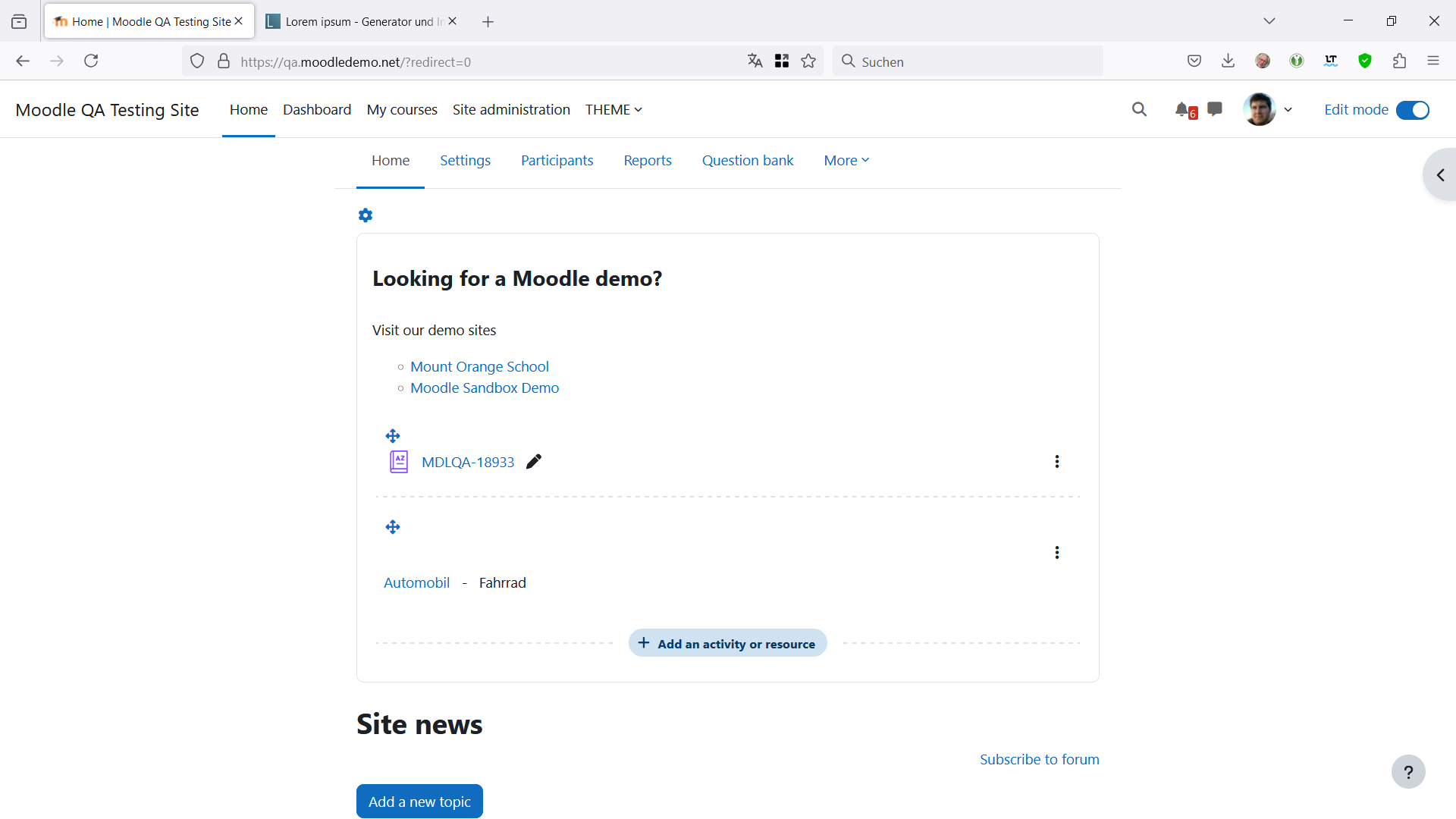This screenshot has width=1456, height=819.
Task: Open the MDLQA-18933 glossary icon
Action: 399,462
